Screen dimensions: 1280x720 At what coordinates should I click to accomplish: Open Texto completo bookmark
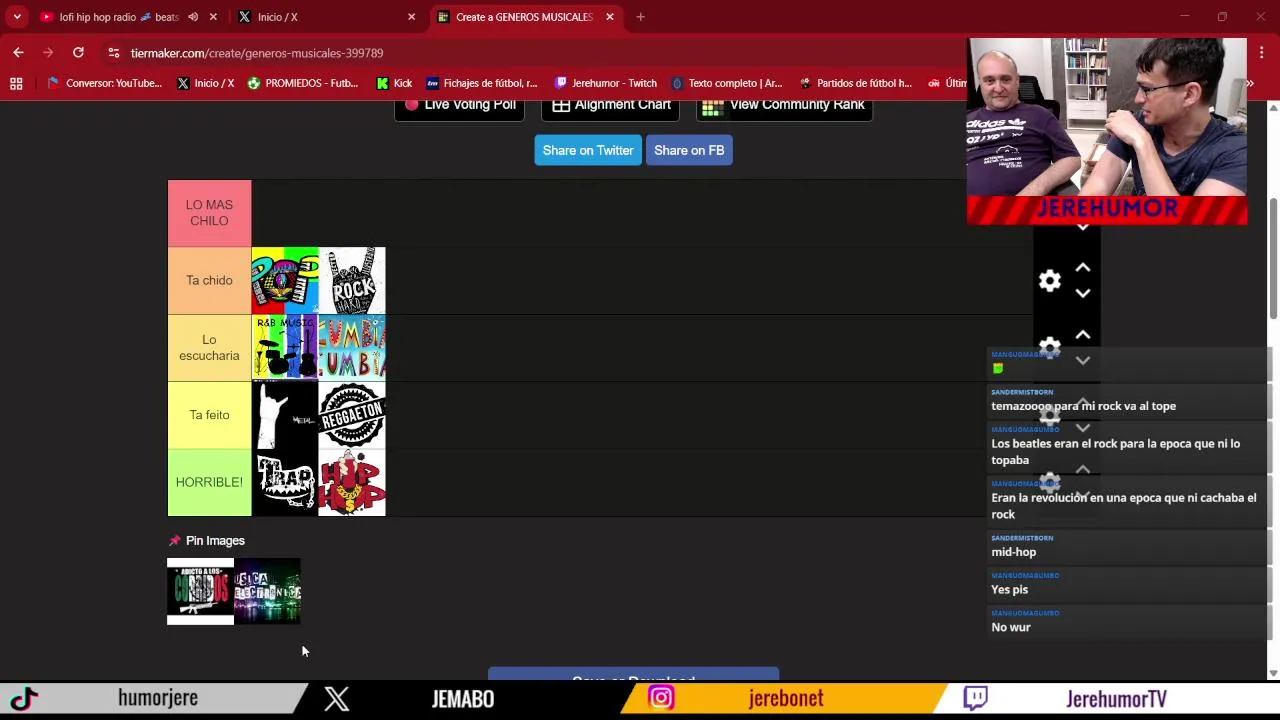pos(727,84)
